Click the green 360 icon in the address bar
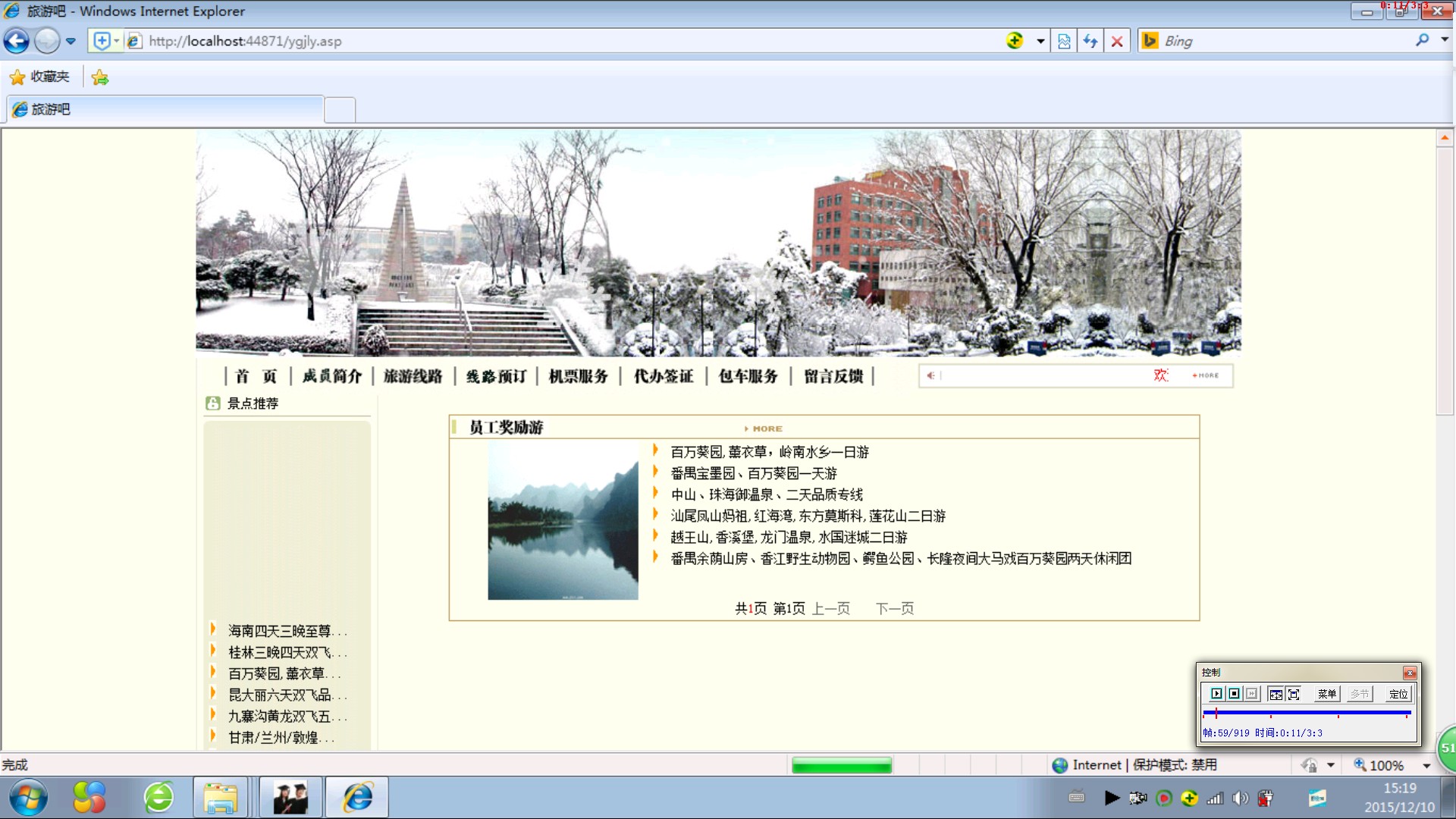1456x819 pixels. click(1015, 40)
